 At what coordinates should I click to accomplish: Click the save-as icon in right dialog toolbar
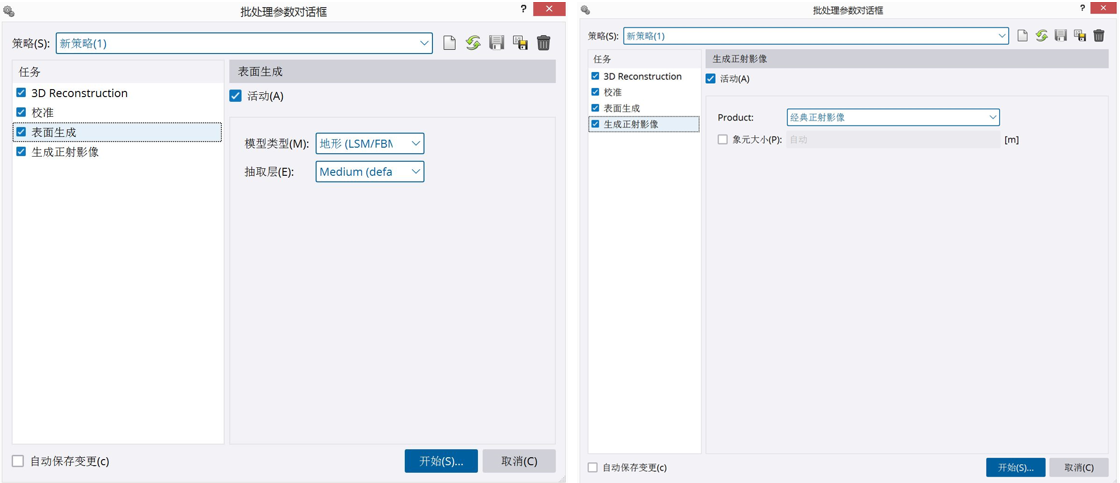1080,36
